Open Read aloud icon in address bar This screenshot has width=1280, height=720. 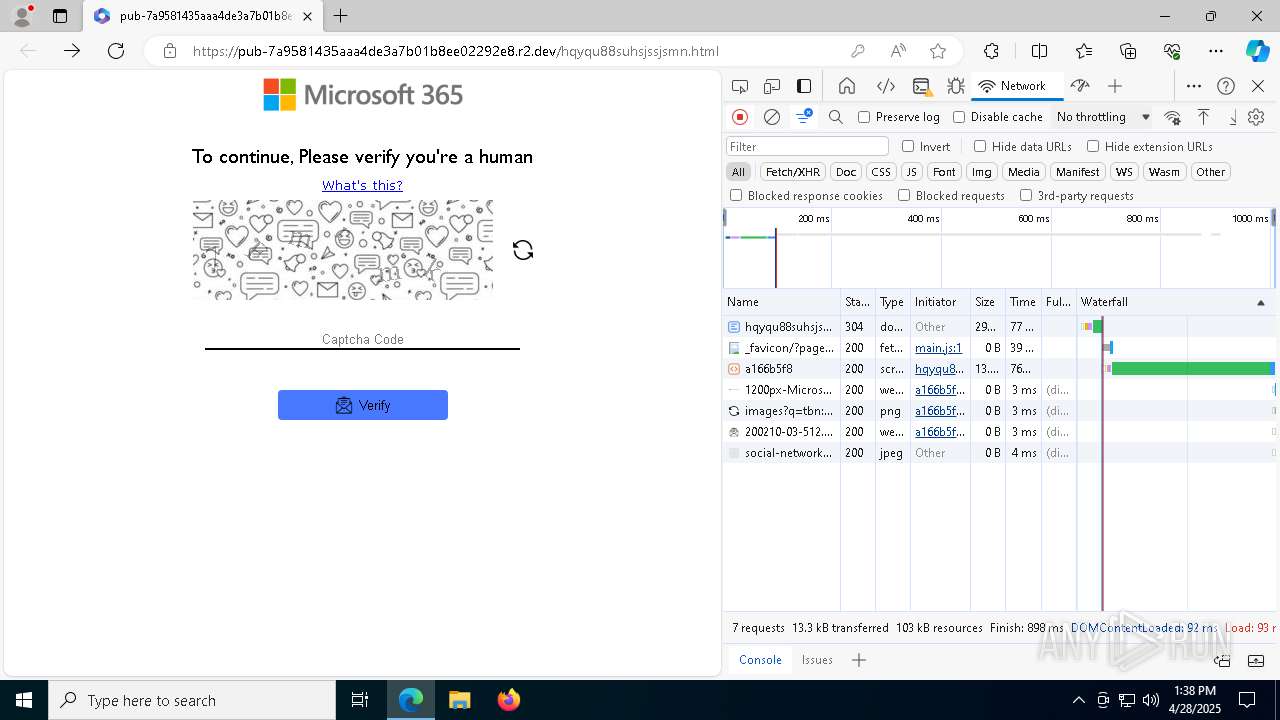coord(898,51)
